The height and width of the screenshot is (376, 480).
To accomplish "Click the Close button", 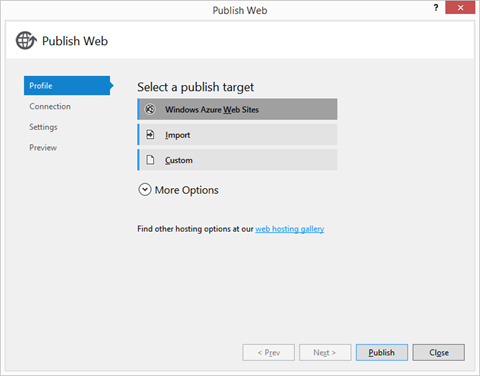I will tap(439, 352).
